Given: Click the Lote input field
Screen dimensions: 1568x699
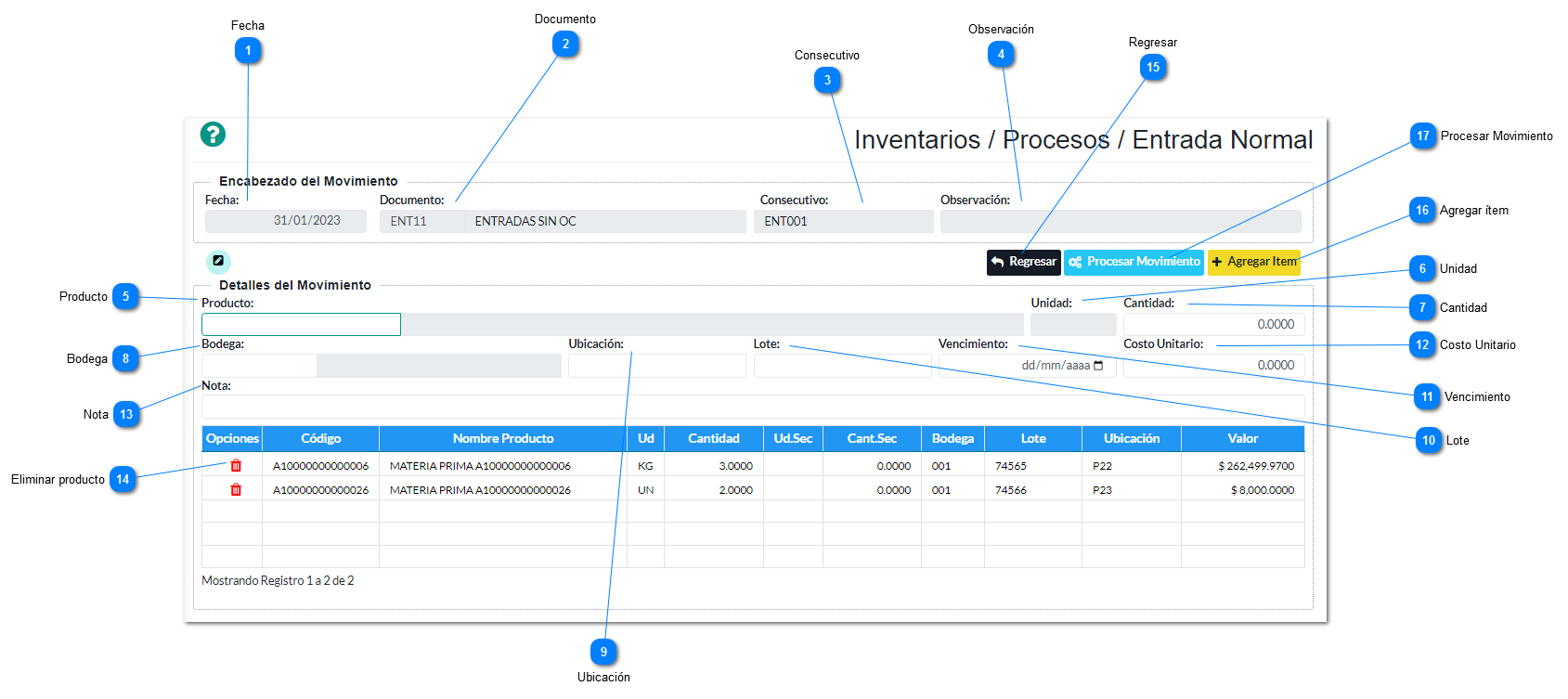Looking at the screenshot, I should (x=842, y=366).
